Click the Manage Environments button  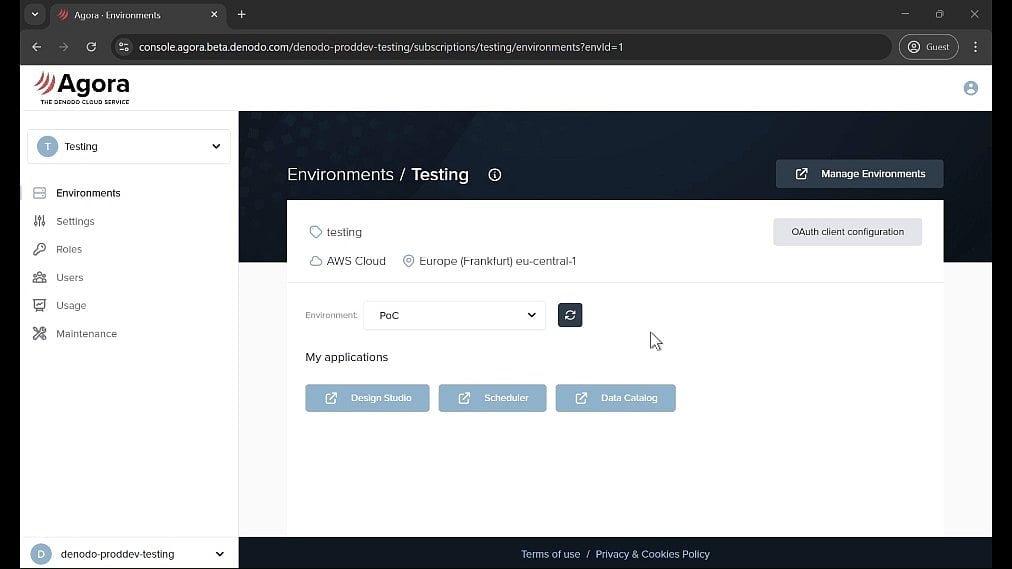[x=859, y=174]
